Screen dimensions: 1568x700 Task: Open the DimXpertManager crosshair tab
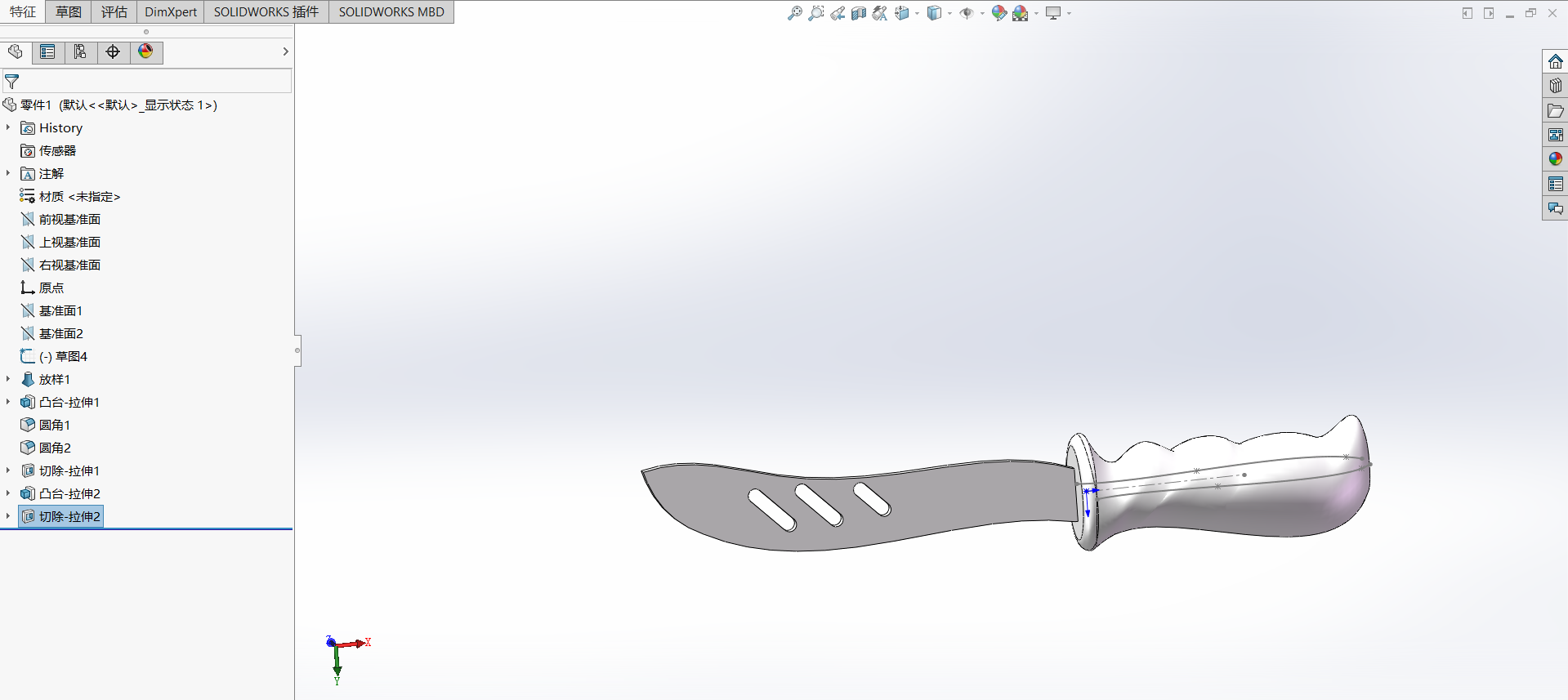pyautogui.click(x=113, y=52)
